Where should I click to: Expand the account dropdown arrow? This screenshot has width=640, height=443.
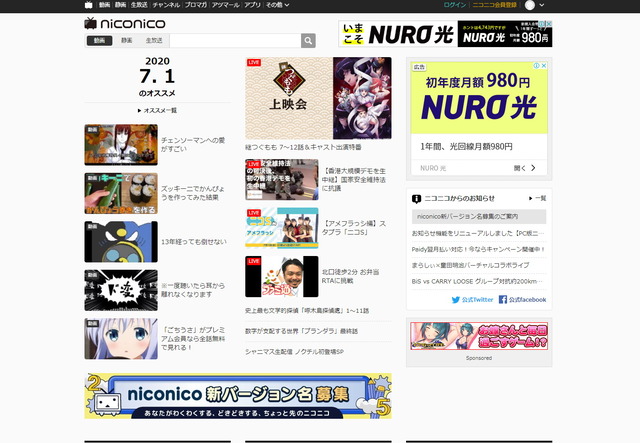coord(542,5)
